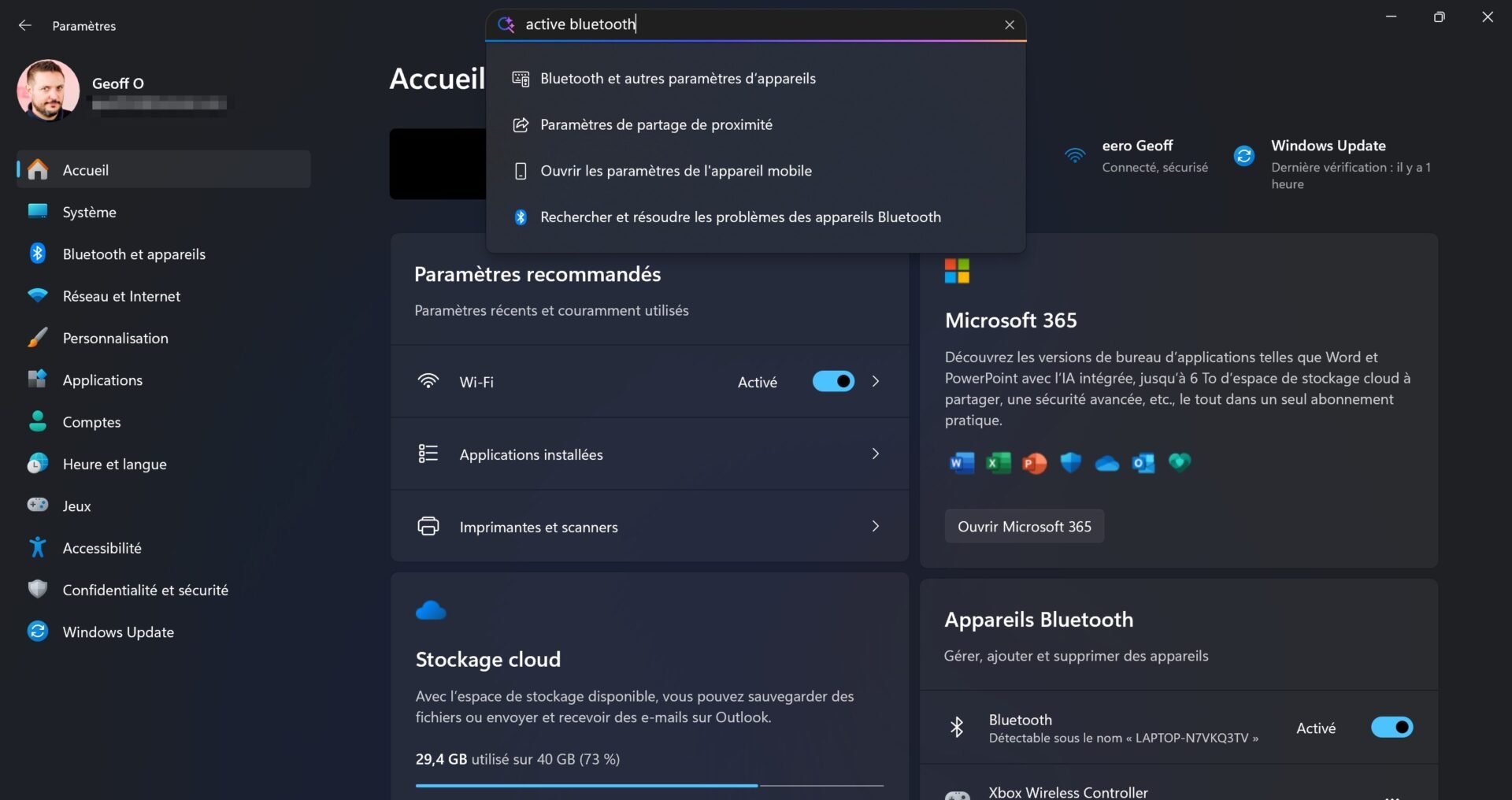
Task: Click the Microsoft logo above Microsoft 365
Action: tap(957, 271)
